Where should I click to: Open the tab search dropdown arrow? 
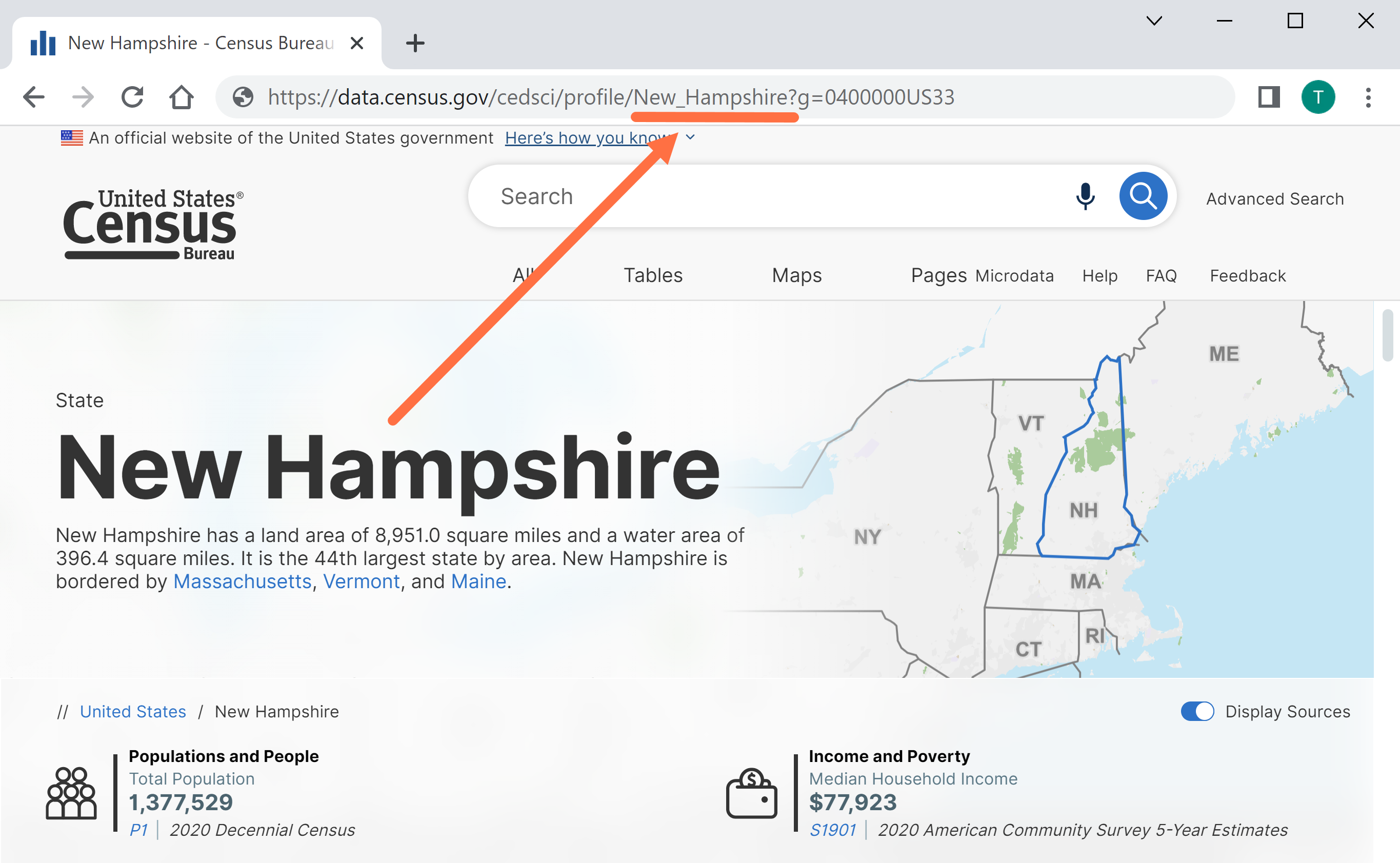tap(1153, 21)
